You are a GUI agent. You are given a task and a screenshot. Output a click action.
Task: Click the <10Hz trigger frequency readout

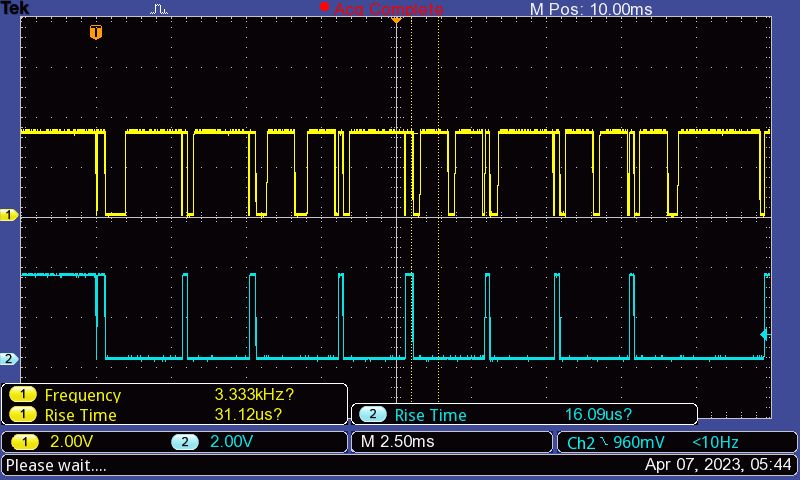[715, 442]
